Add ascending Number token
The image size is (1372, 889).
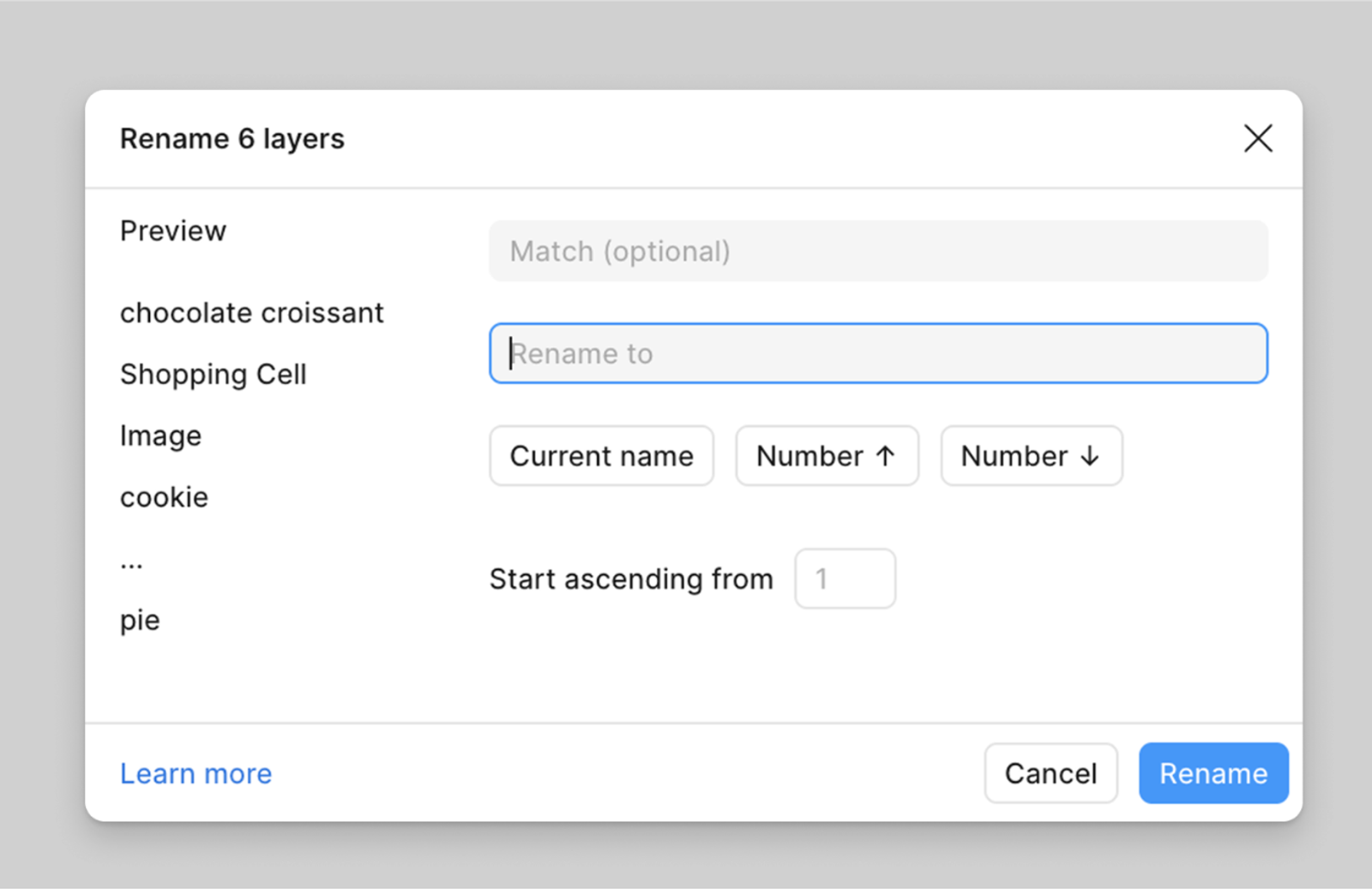(x=827, y=456)
